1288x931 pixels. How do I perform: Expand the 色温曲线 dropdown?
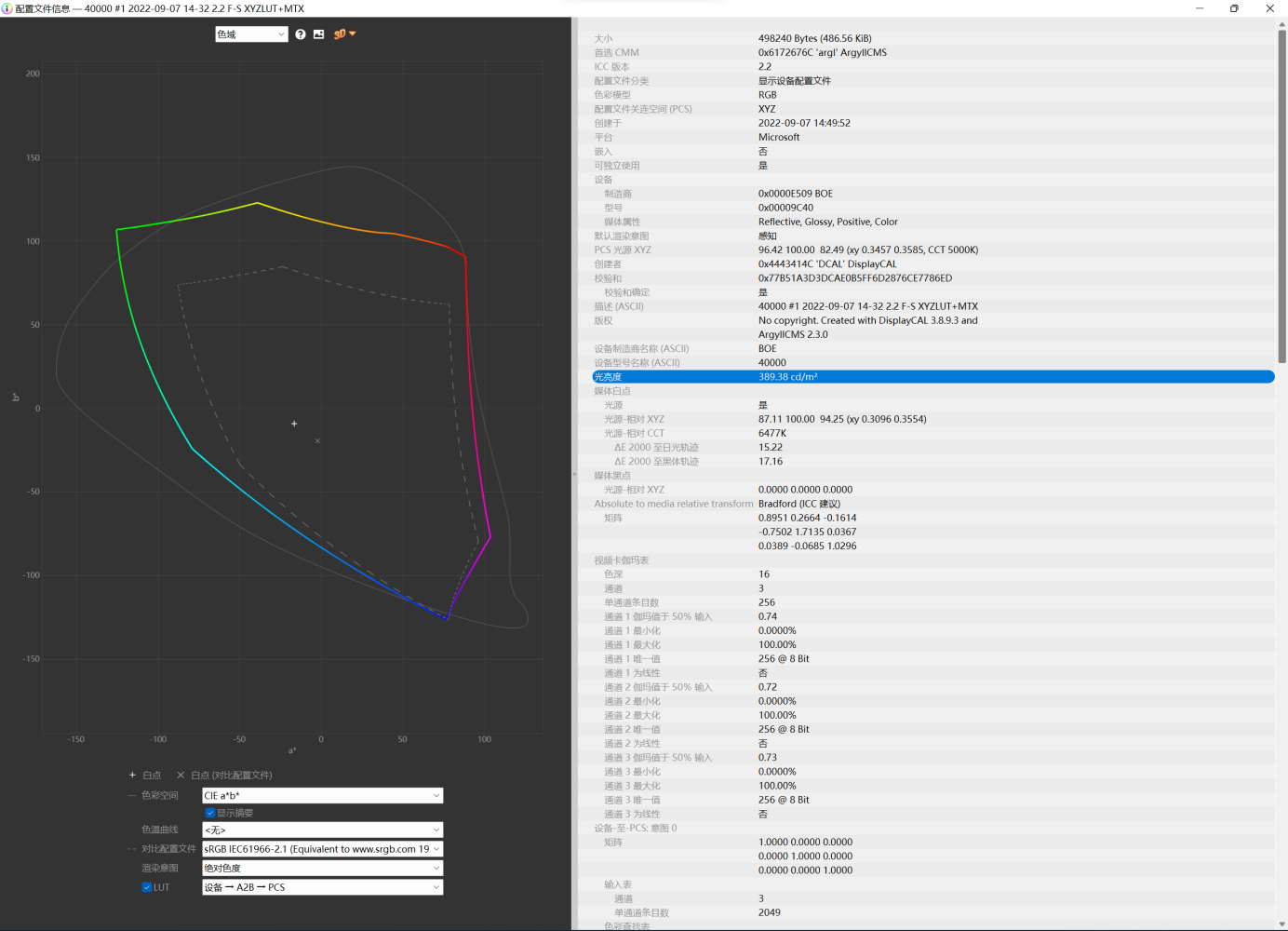pyautogui.click(x=322, y=830)
